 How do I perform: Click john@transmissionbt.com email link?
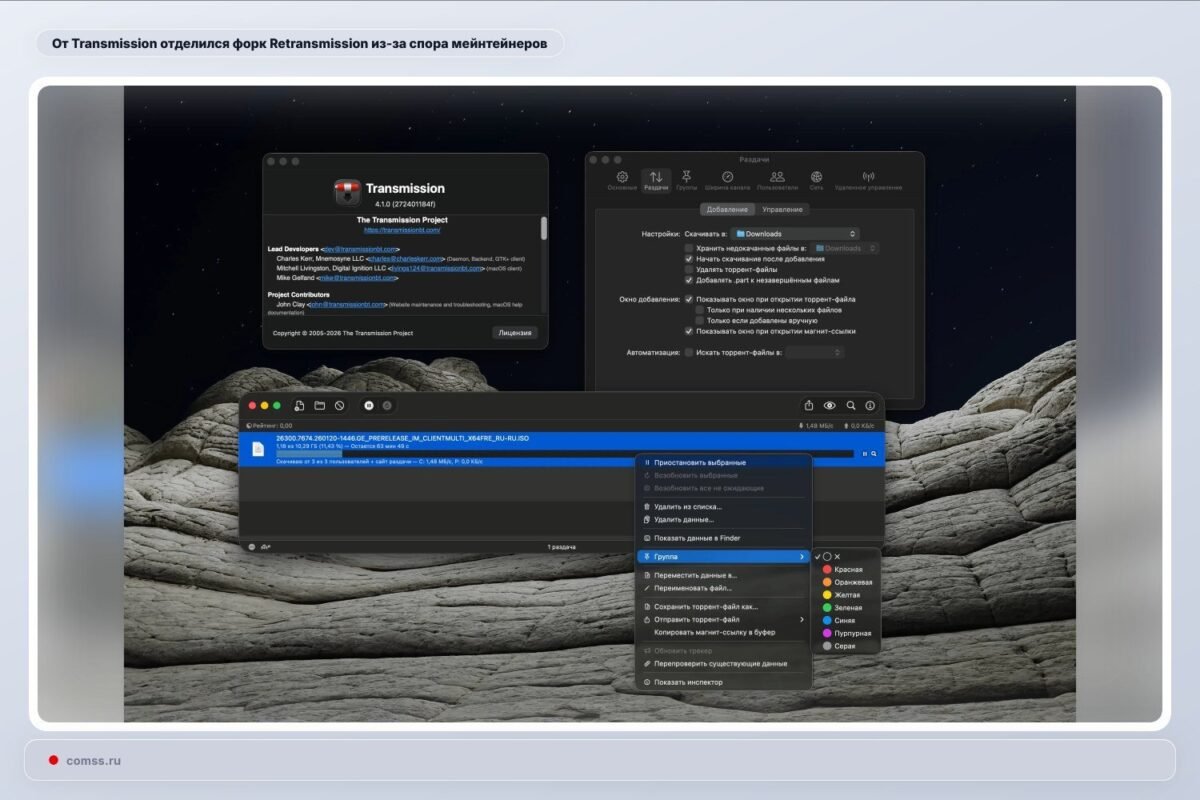click(x=348, y=305)
